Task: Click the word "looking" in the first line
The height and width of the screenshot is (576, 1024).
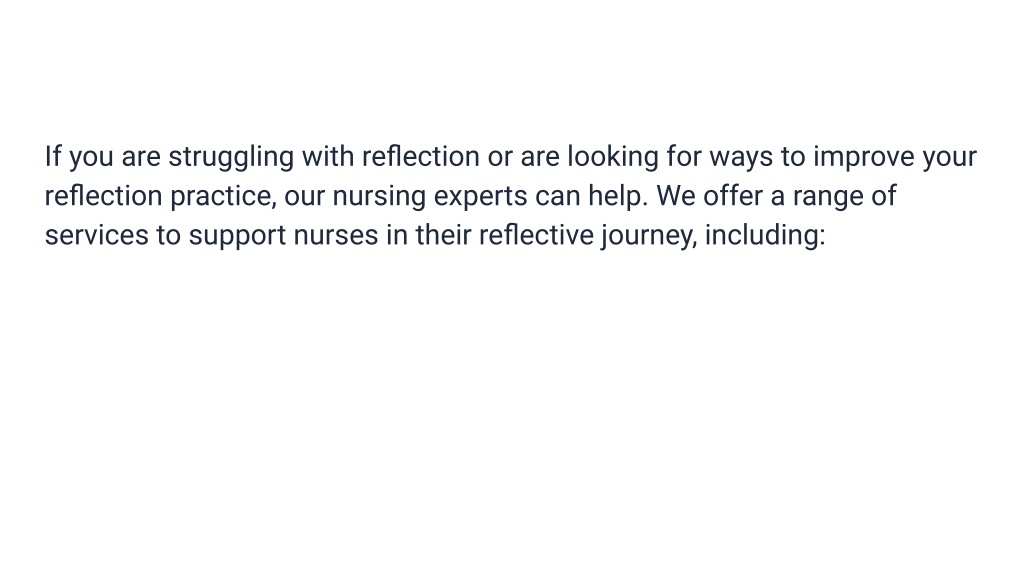Action: [x=613, y=157]
